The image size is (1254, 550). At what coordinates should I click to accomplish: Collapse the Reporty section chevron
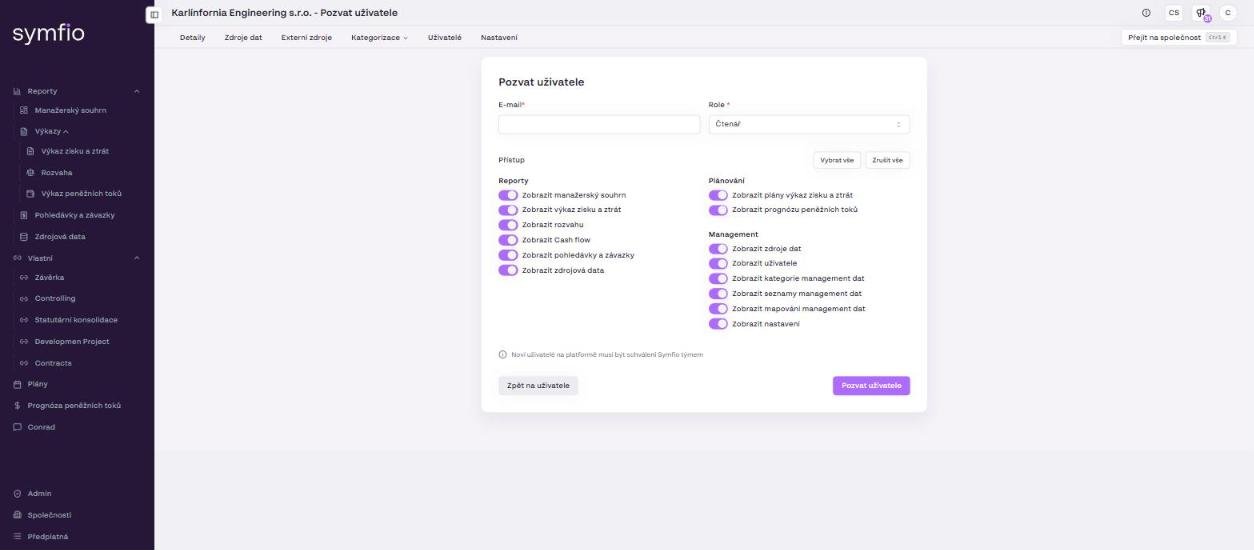[137, 91]
